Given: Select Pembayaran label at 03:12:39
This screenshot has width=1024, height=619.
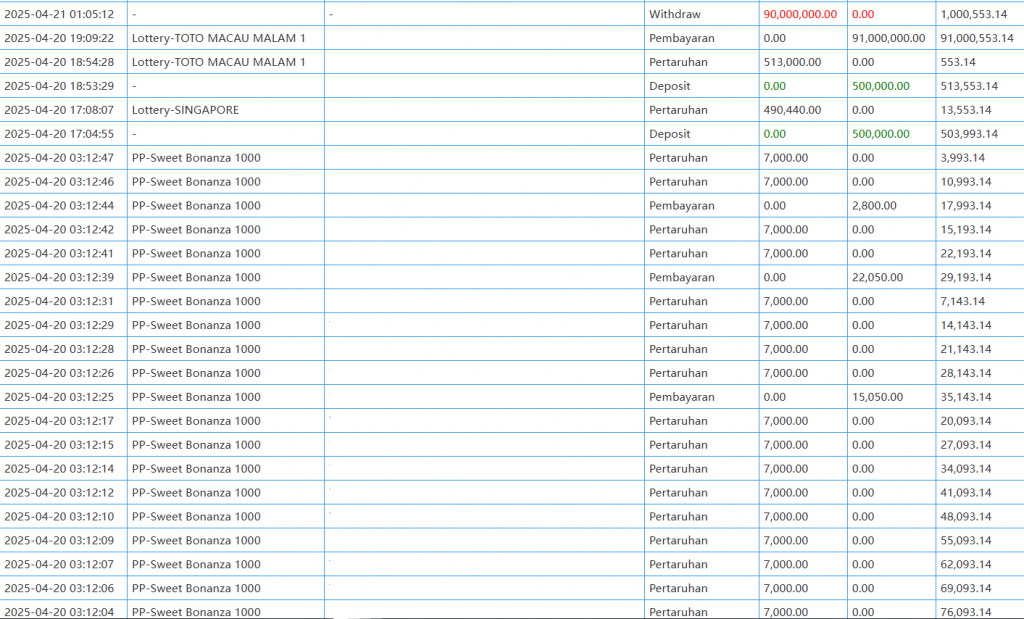Looking at the screenshot, I should point(681,278).
